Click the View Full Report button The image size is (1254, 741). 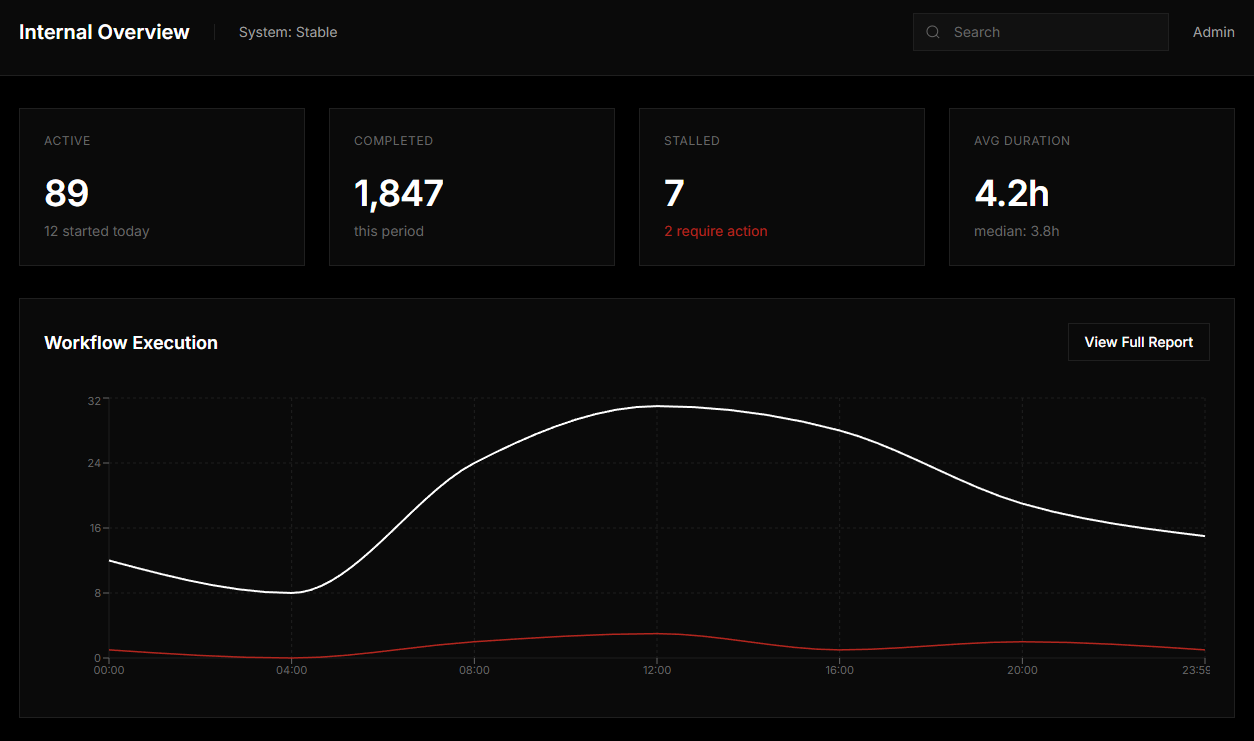pyautogui.click(x=1138, y=342)
